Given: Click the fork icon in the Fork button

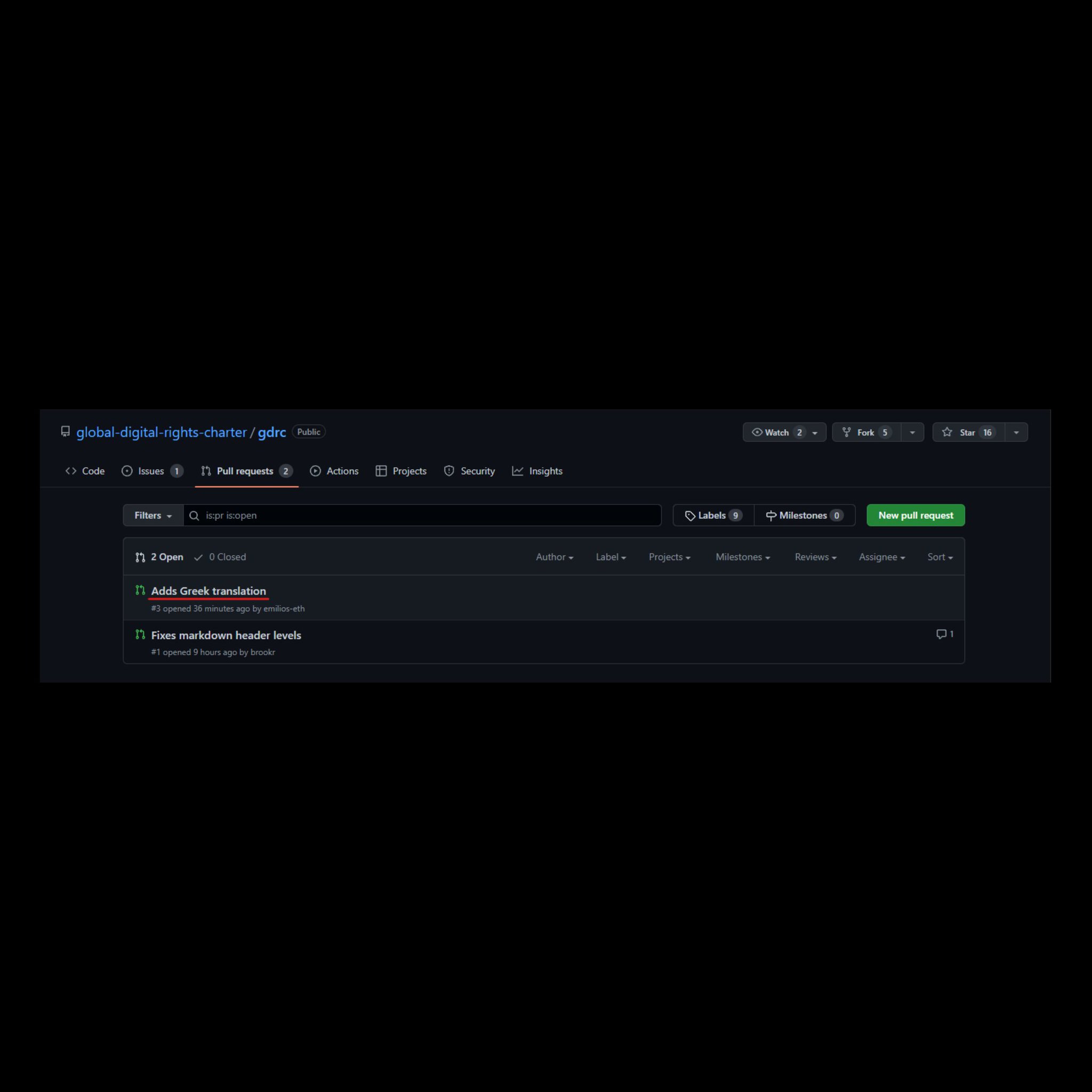Looking at the screenshot, I should pyautogui.click(x=847, y=432).
